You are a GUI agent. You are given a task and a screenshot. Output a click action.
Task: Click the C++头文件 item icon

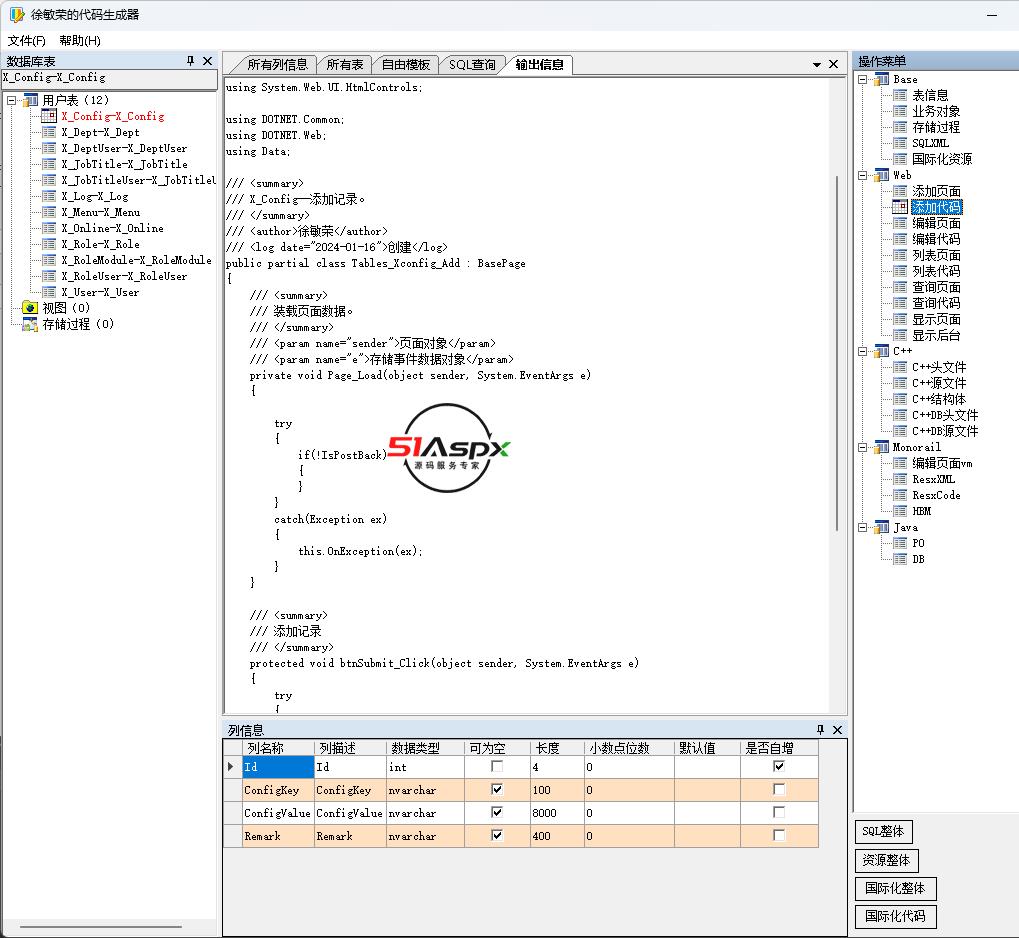tap(900, 367)
